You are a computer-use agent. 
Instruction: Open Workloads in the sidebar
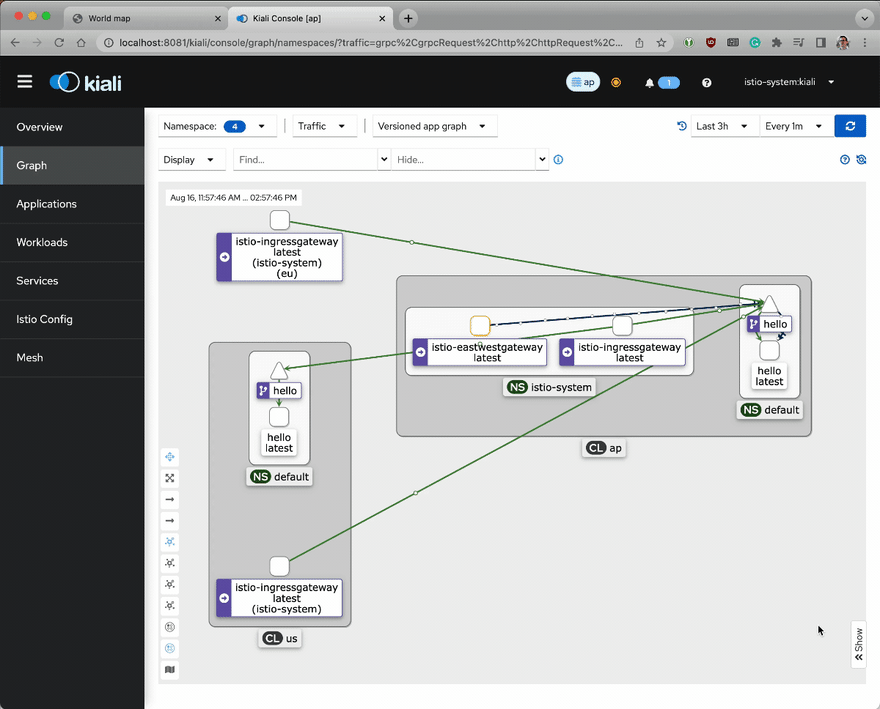tap(72, 243)
